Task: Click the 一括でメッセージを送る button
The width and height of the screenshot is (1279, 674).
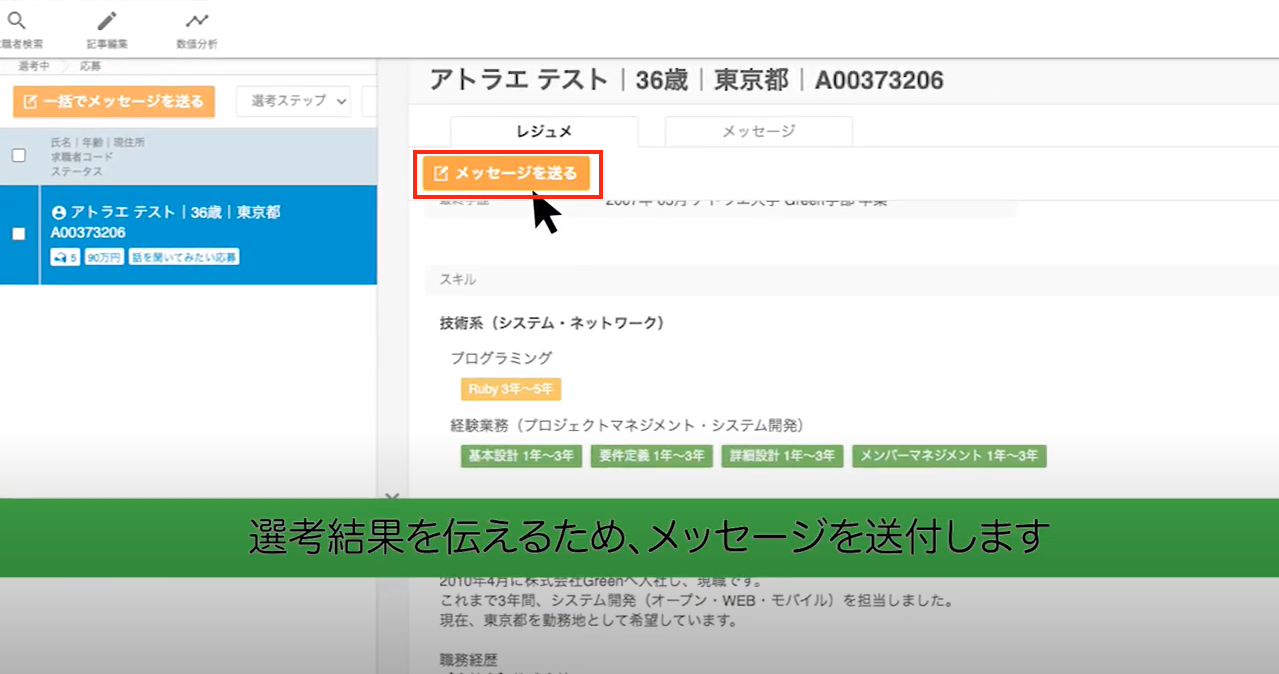Action: click(x=114, y=101)
